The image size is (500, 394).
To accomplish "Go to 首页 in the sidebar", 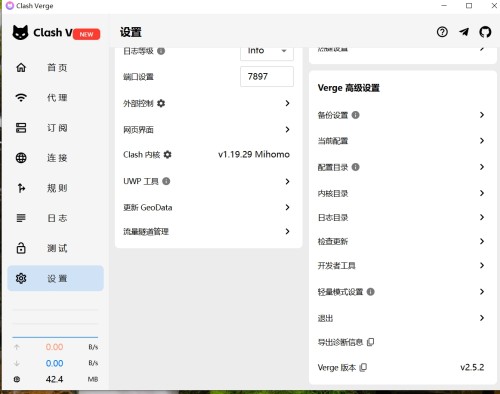I will [55, 67].
